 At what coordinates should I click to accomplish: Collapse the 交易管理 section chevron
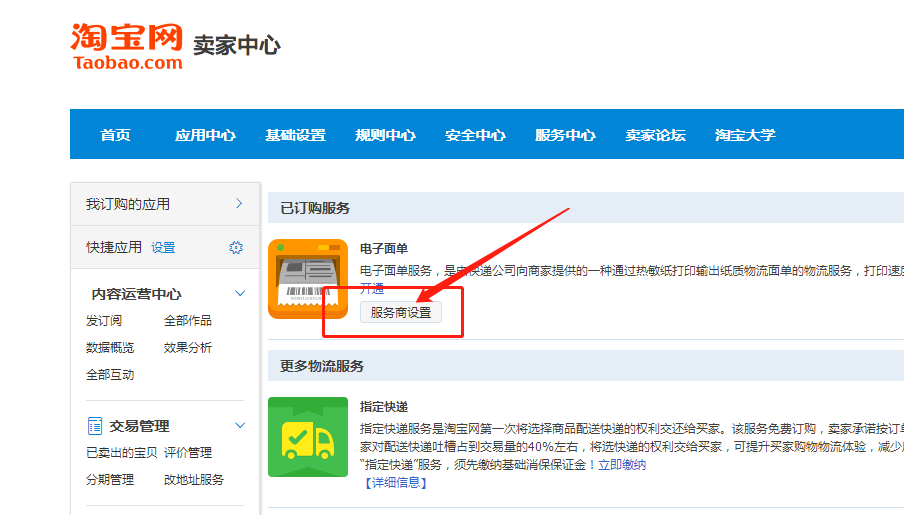pos(240,426)
